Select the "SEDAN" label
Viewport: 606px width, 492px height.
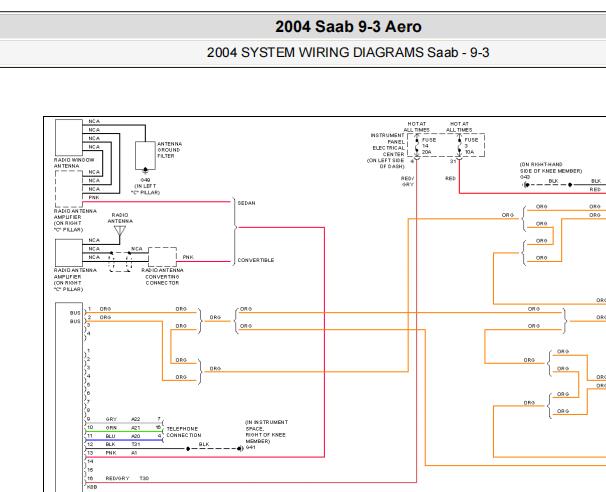(246, 203)
